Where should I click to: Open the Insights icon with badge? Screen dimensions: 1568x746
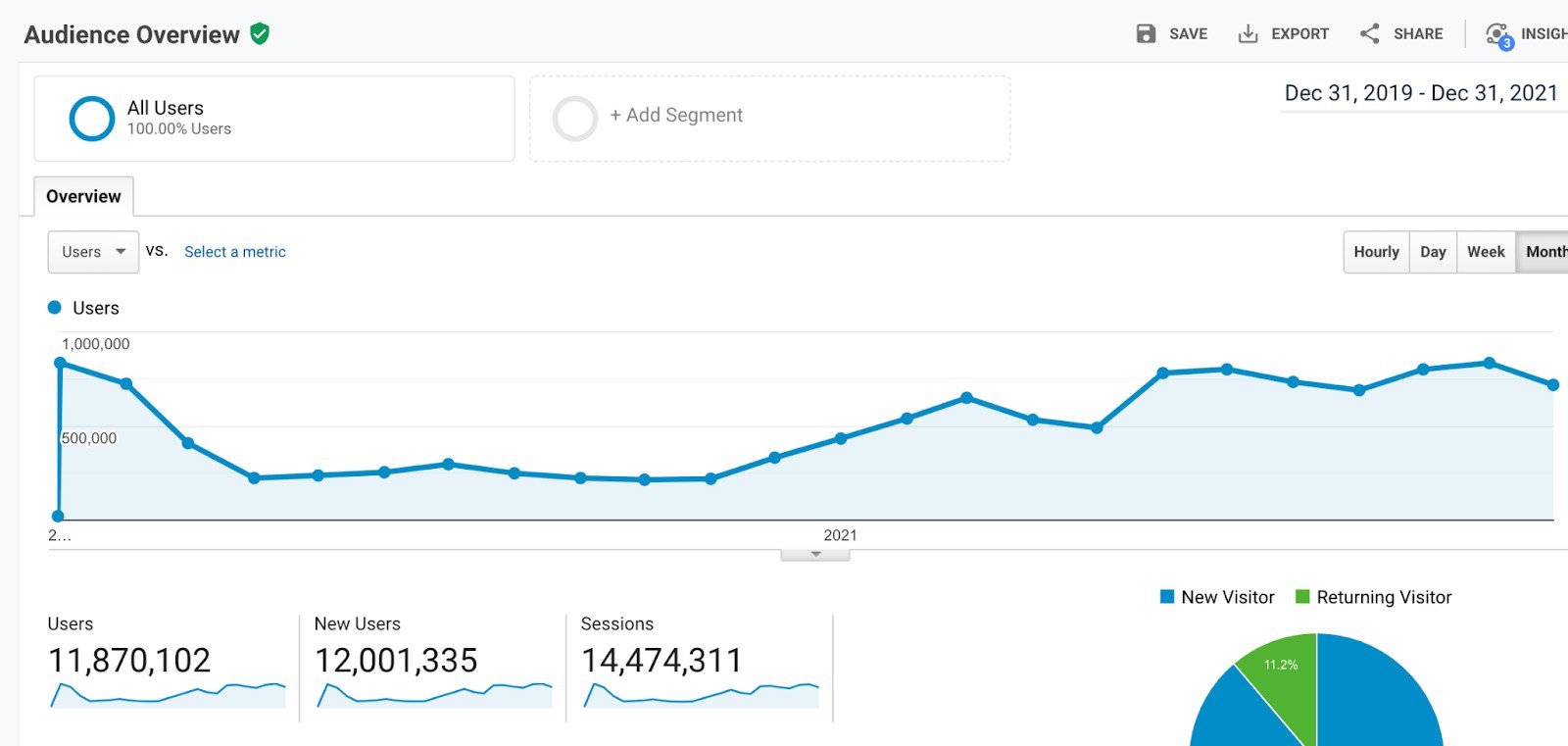point(1499,35)
